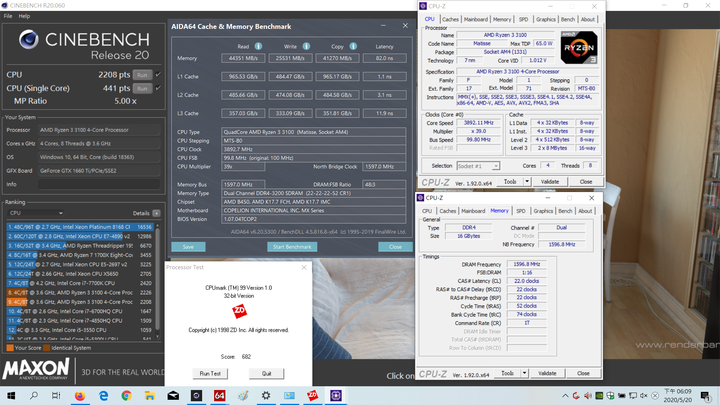Open Settings gear on the taskbar
Viewport: 720px width, 405px height.
click(x=266, y=395)
